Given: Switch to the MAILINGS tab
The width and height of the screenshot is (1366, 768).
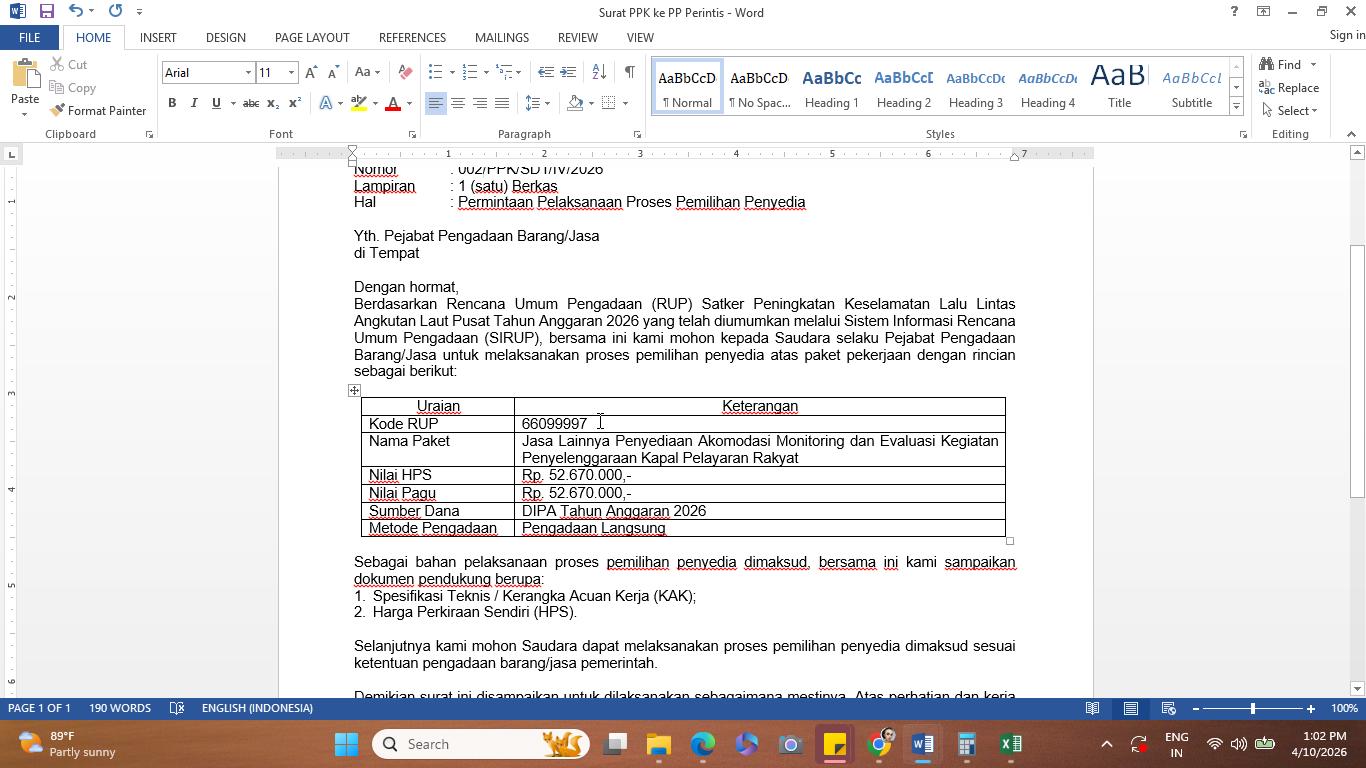Looking at the screenshot, I should pyautogui.click(x=502, y=37).
